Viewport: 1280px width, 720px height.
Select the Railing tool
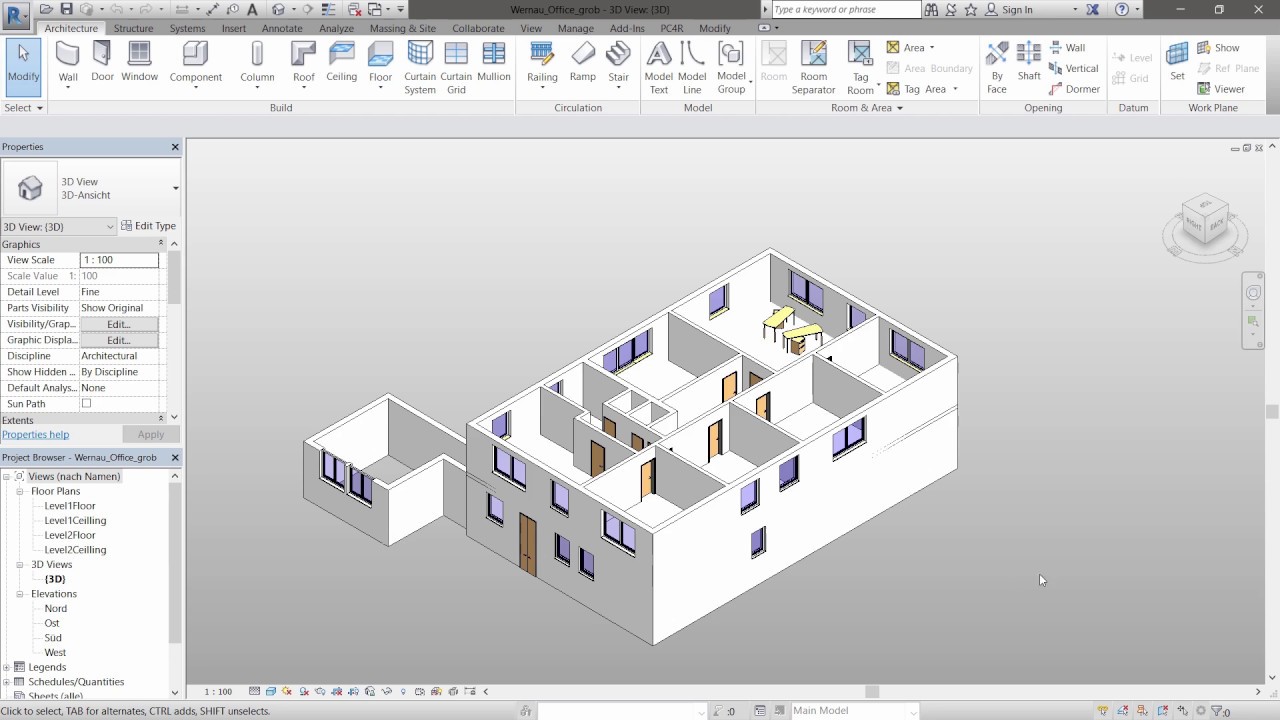click(x=542, y=64)
